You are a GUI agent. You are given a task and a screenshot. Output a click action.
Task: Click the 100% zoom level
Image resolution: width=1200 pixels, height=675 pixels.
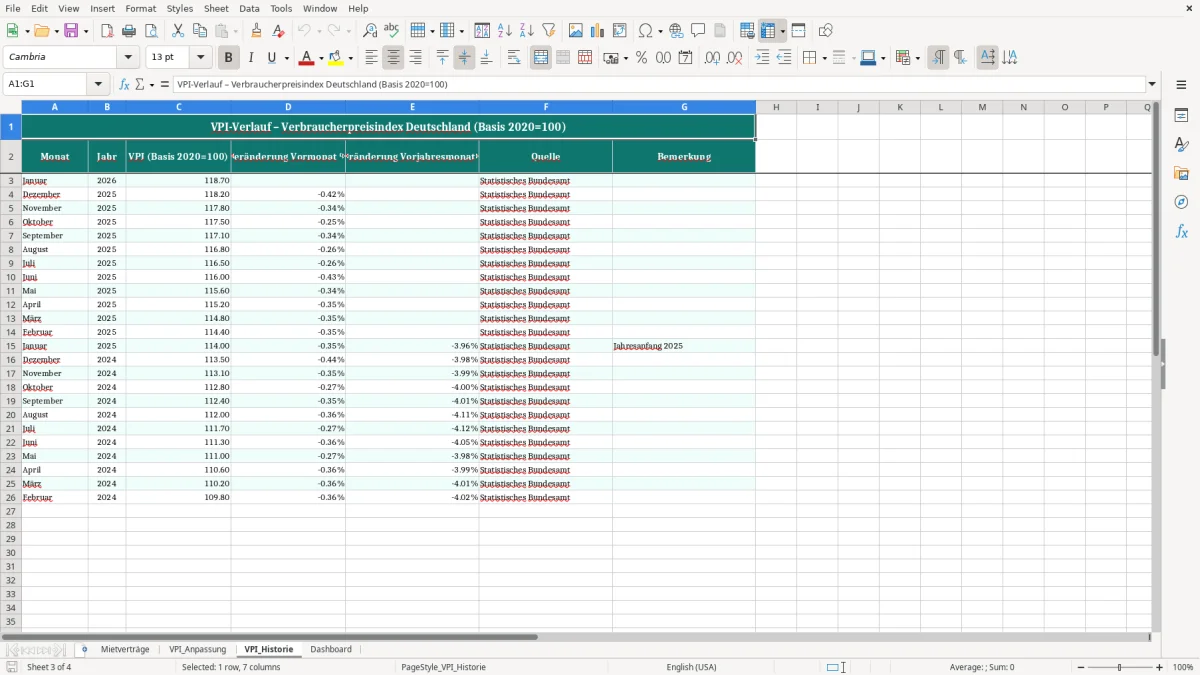pyautogui.click(x=1183, y=667)
